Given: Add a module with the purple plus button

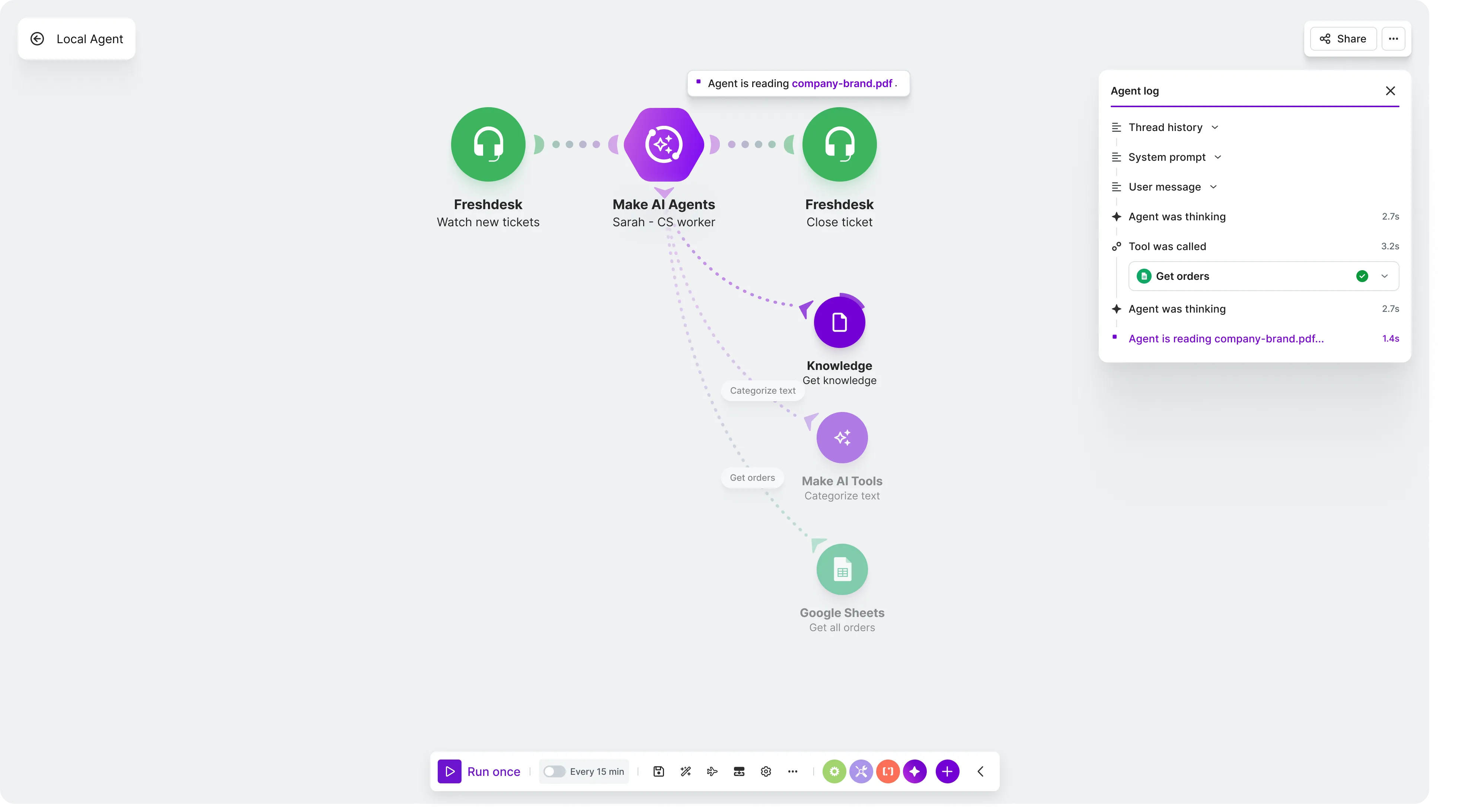Looking at the screenshot, I should tap(947, 772).
